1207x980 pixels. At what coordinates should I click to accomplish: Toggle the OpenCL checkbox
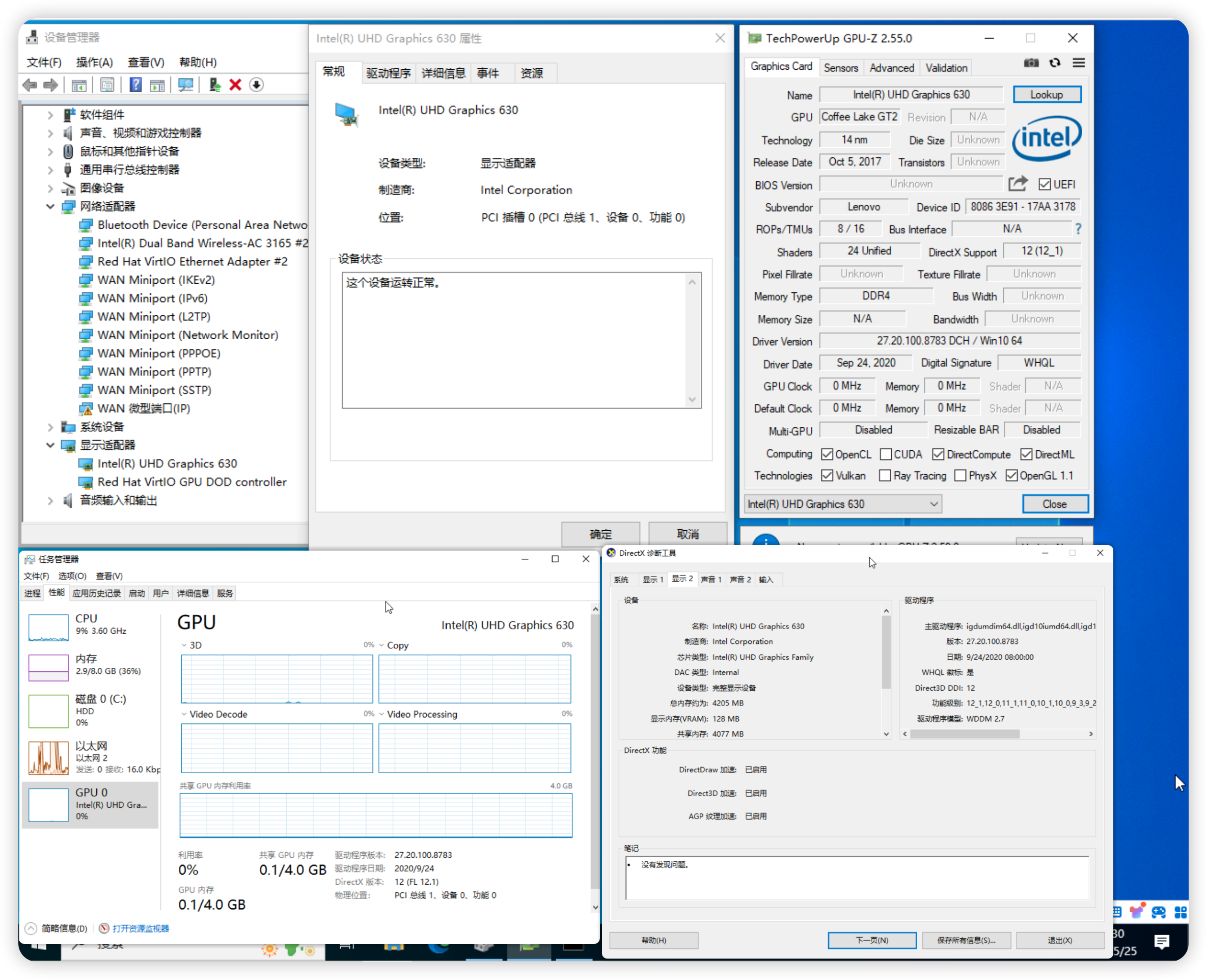point(828,454)
